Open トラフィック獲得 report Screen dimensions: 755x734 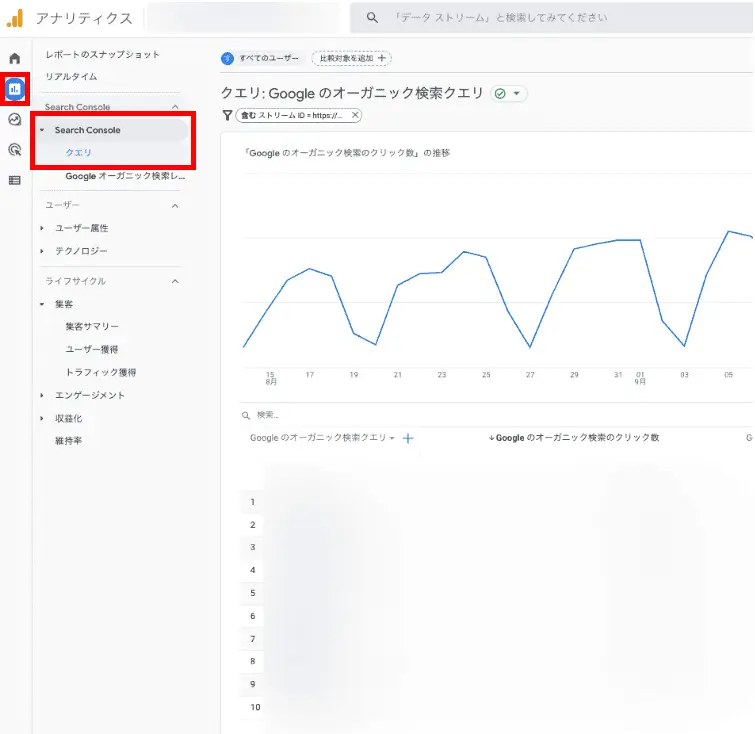tap(101, 372)
